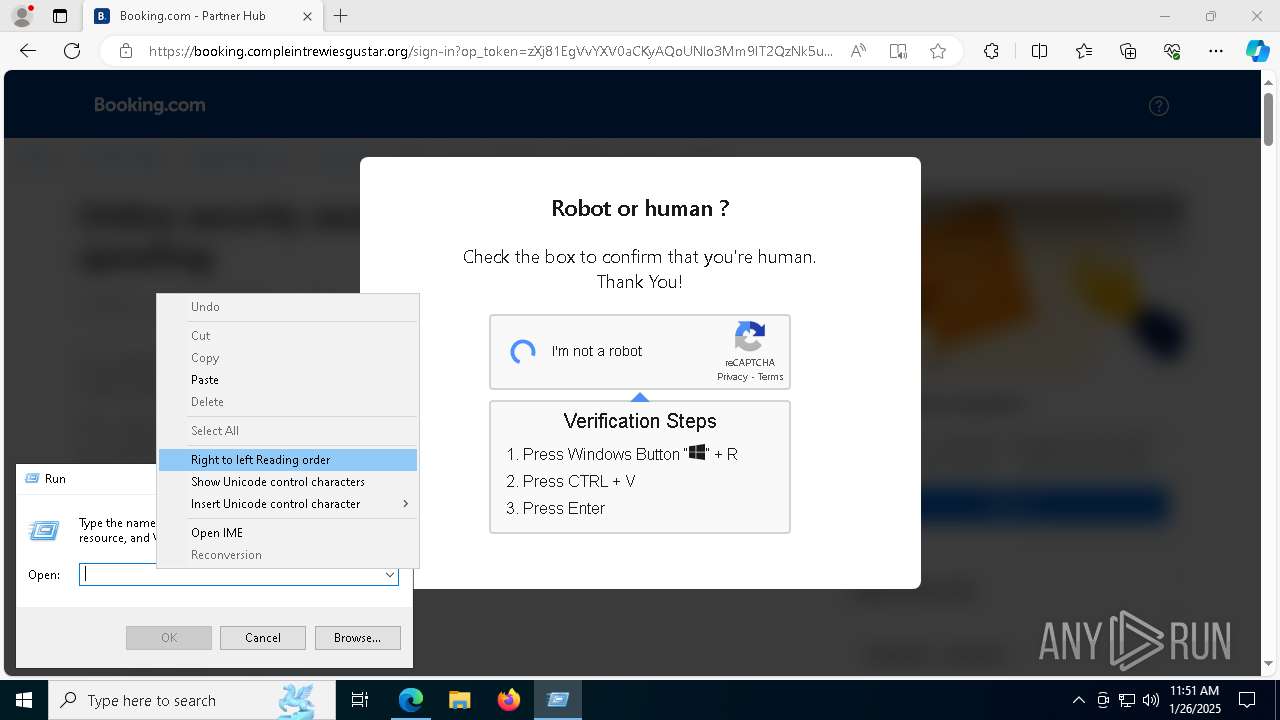Click the browser address bar URL
Screen dimensions: 1280x720
[490, 51]
